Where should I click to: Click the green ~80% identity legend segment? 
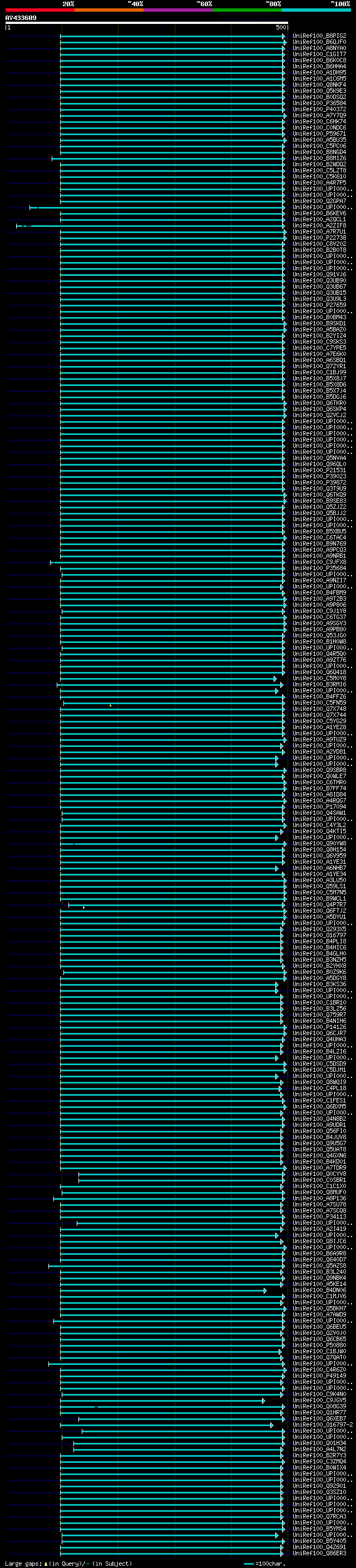[247, 10]
